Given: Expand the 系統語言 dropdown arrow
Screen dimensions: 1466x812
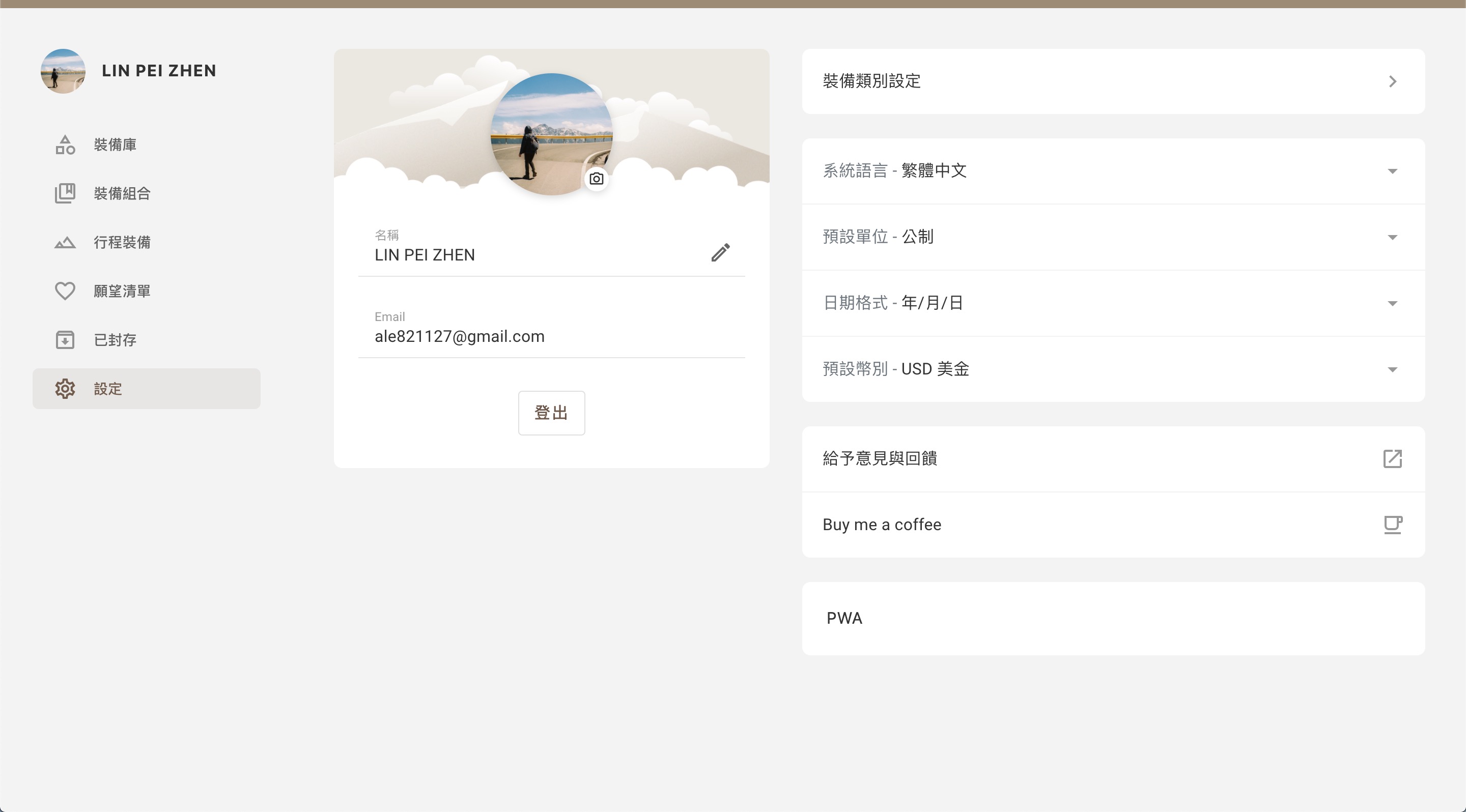Looking at the screenshot, I should click(x=1393, y=171).
